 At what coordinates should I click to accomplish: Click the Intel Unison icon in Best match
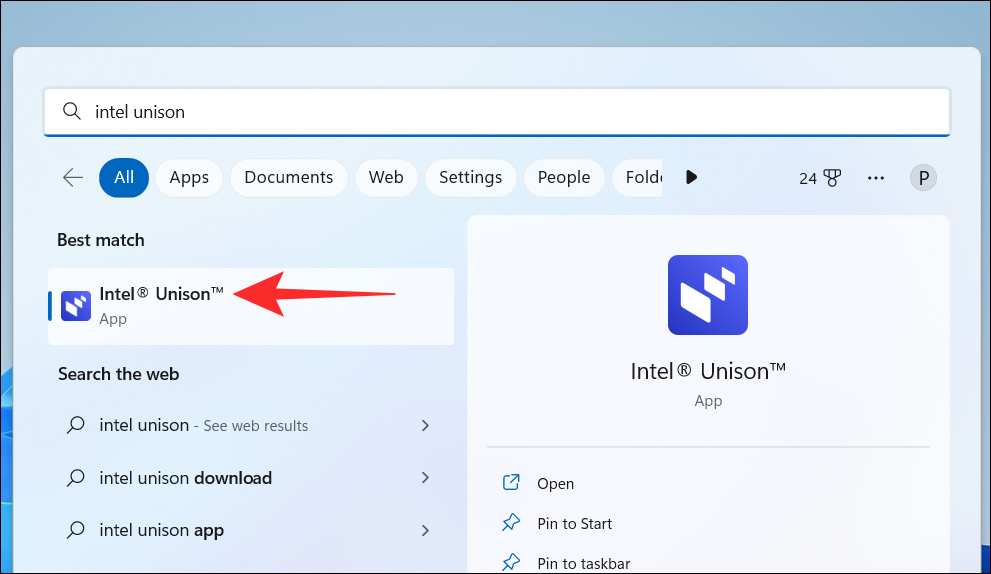point(76,306)
